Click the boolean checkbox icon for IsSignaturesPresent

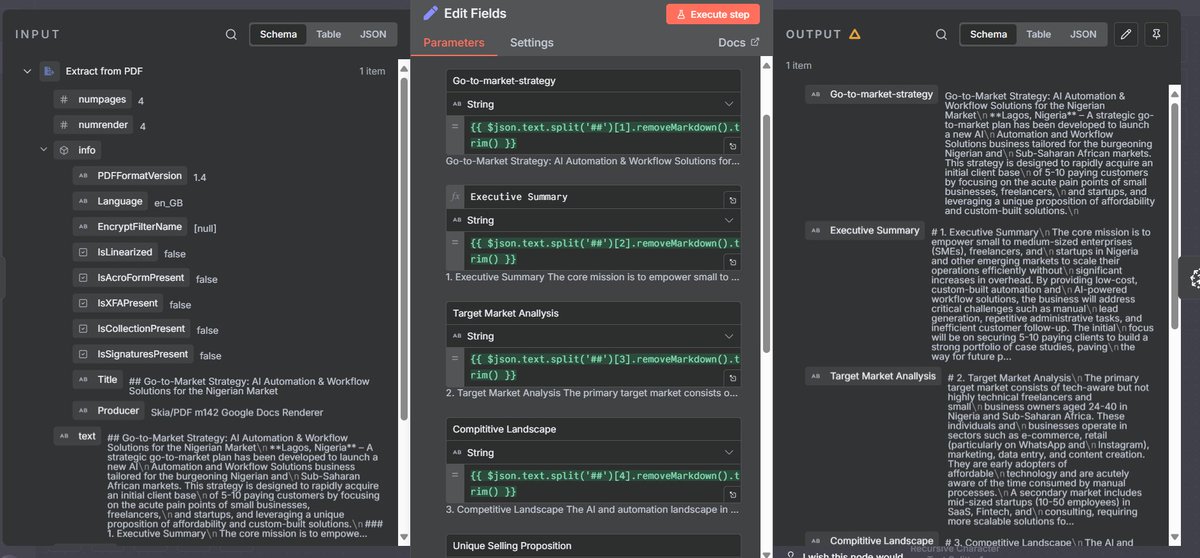[x=82, y=354]
